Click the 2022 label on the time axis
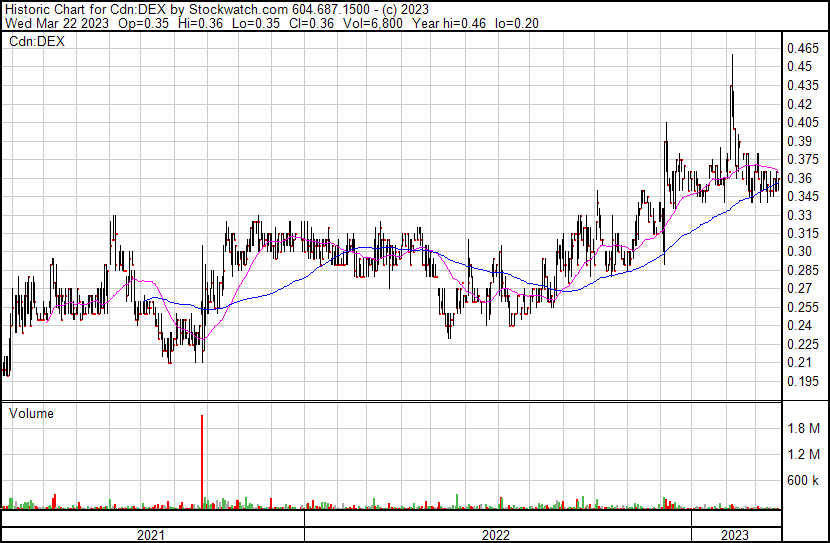830x543 pixels. 496,535
